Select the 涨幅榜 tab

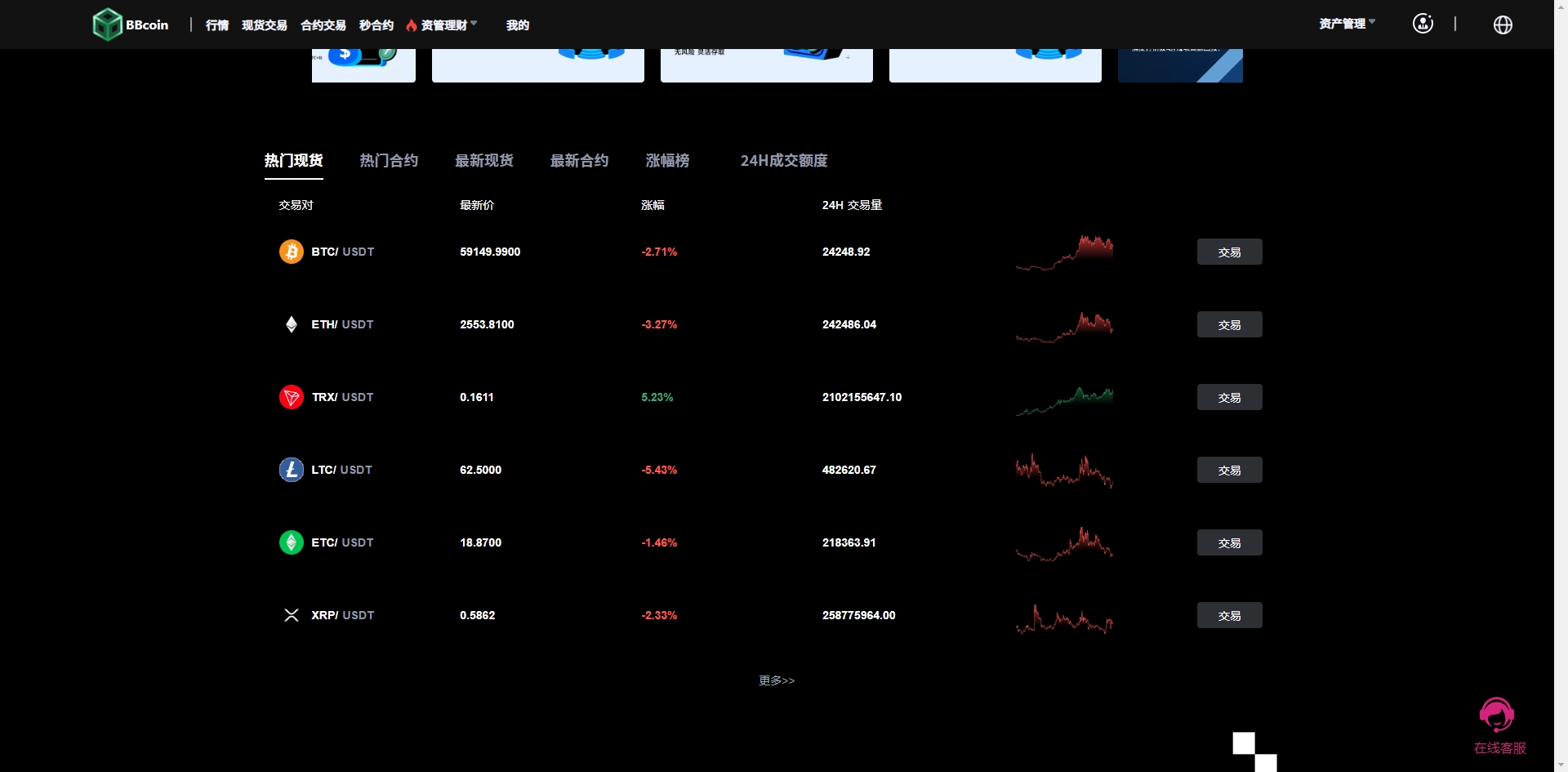coord(667,161)
